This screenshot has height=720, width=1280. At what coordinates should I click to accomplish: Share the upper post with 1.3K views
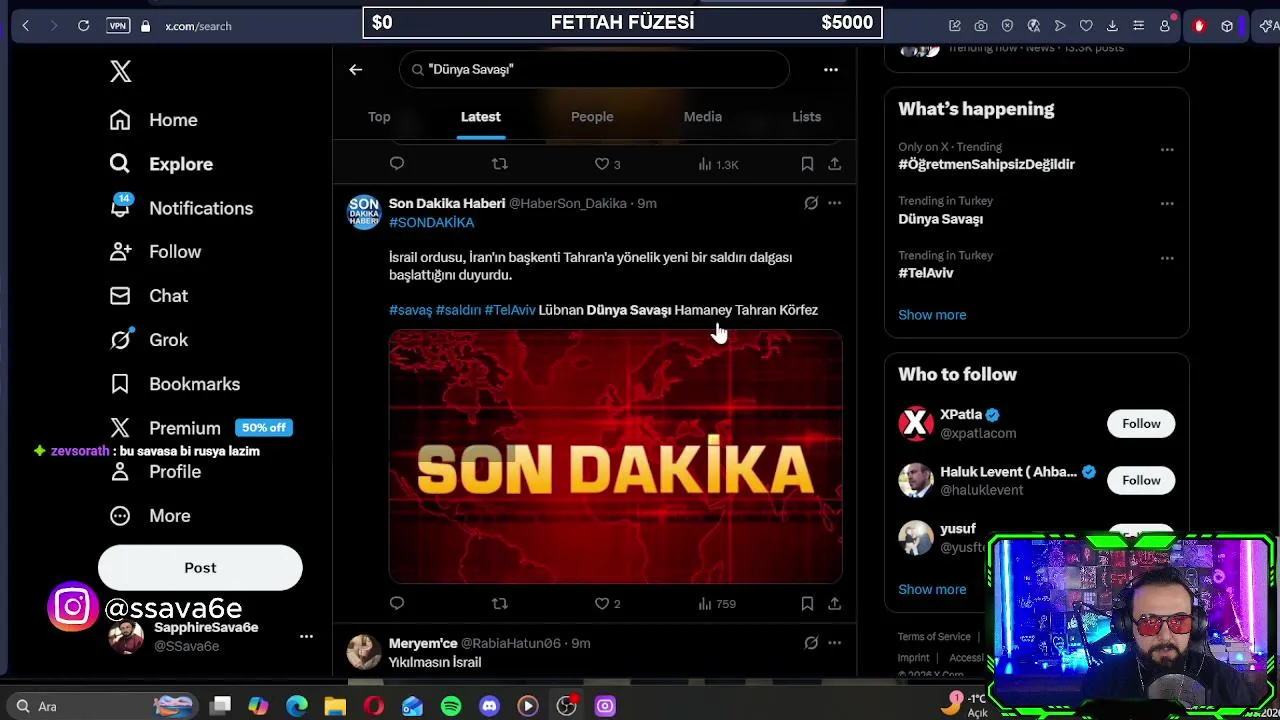tap(834, 164)
